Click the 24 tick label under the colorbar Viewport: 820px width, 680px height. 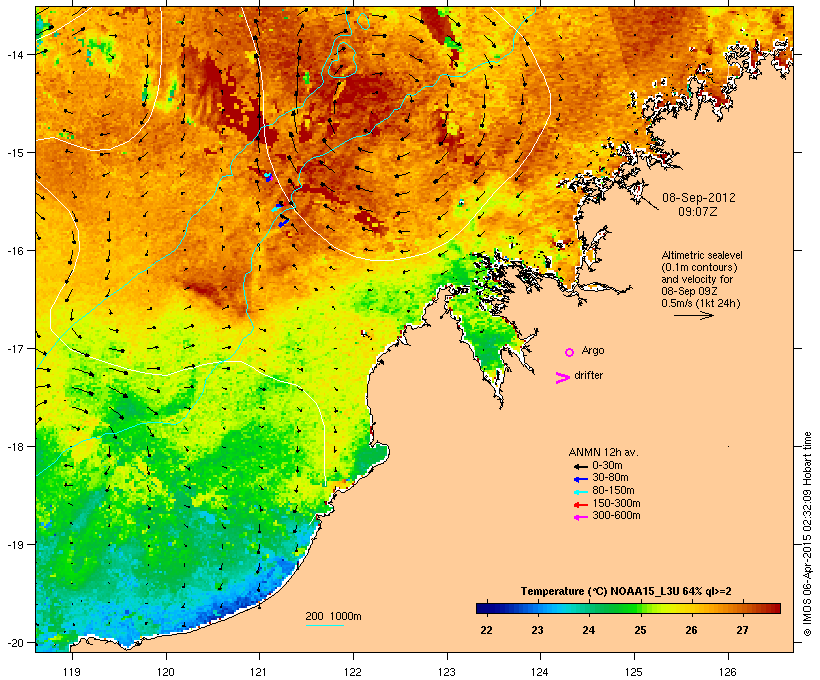point(589,630)
